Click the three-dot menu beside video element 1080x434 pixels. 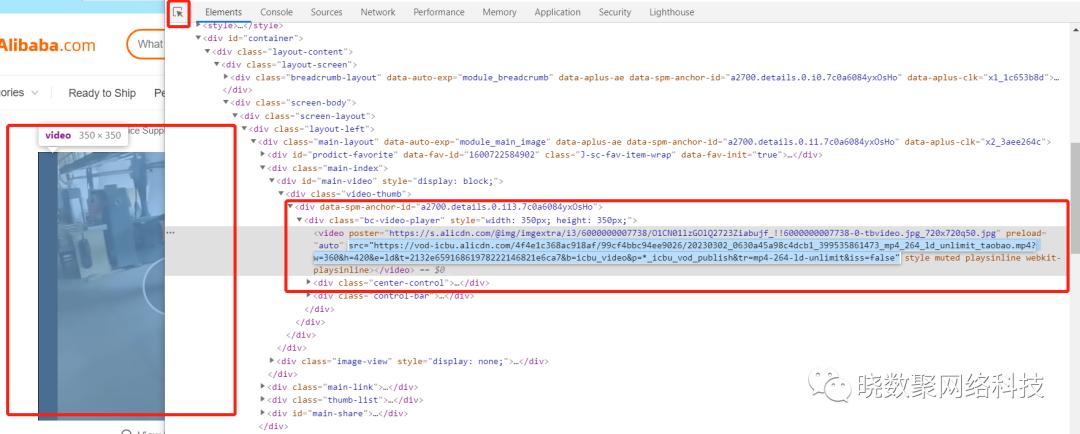pyautogui.click(x=171, y=232)
